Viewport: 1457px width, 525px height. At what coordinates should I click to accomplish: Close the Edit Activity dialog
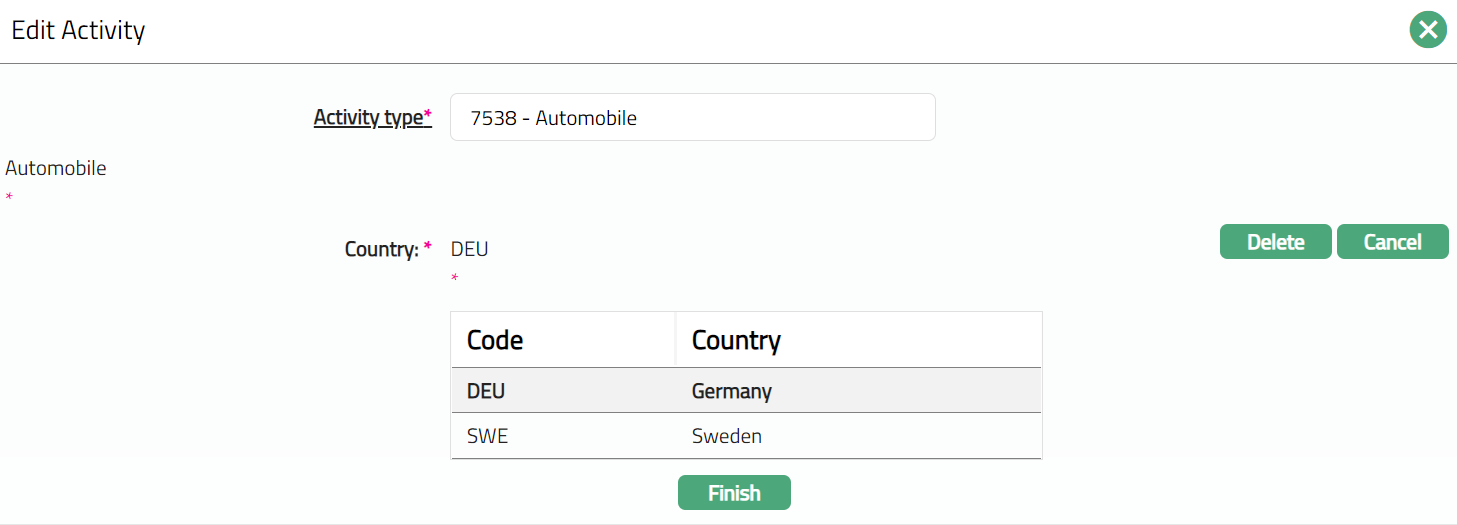point(1428,31)
